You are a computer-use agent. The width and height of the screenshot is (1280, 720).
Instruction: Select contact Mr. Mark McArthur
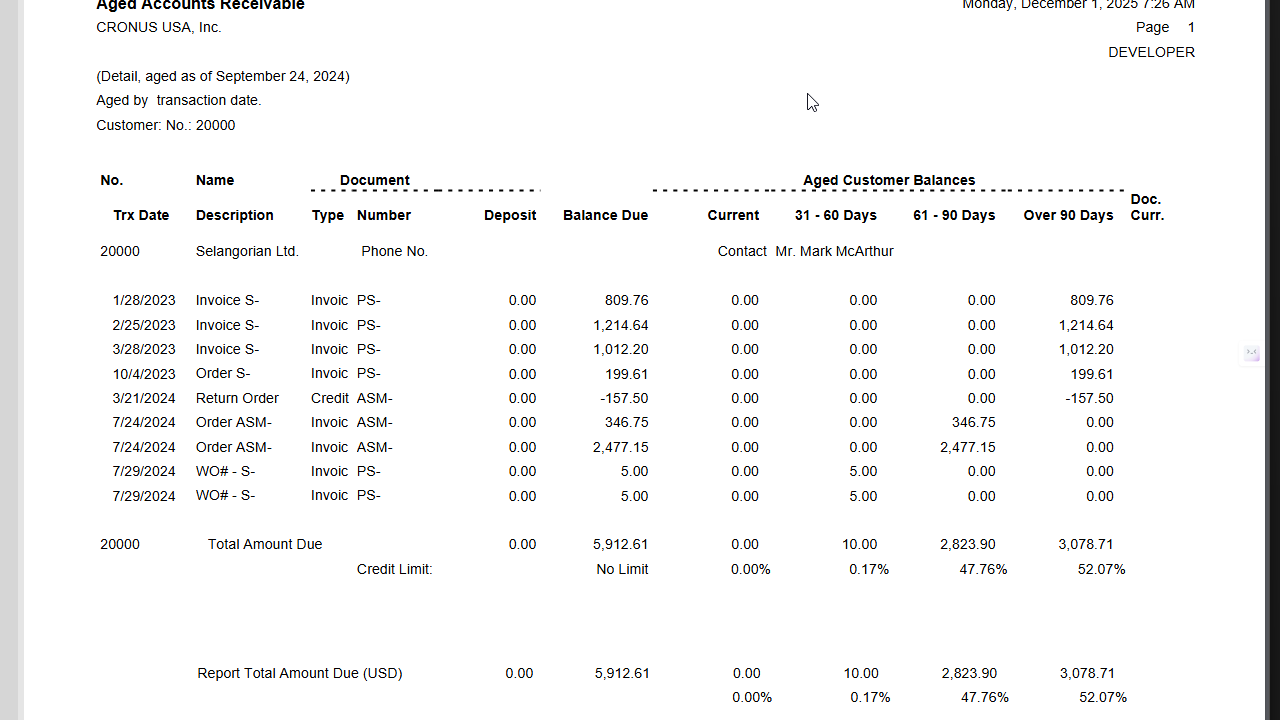click(x=834, y=251)
